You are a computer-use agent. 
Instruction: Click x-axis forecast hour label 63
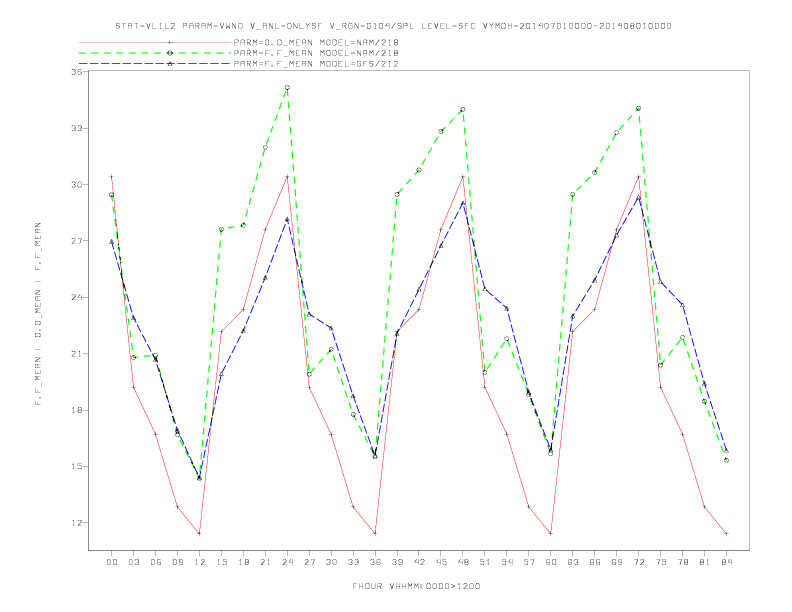click(x=573, y=562)
